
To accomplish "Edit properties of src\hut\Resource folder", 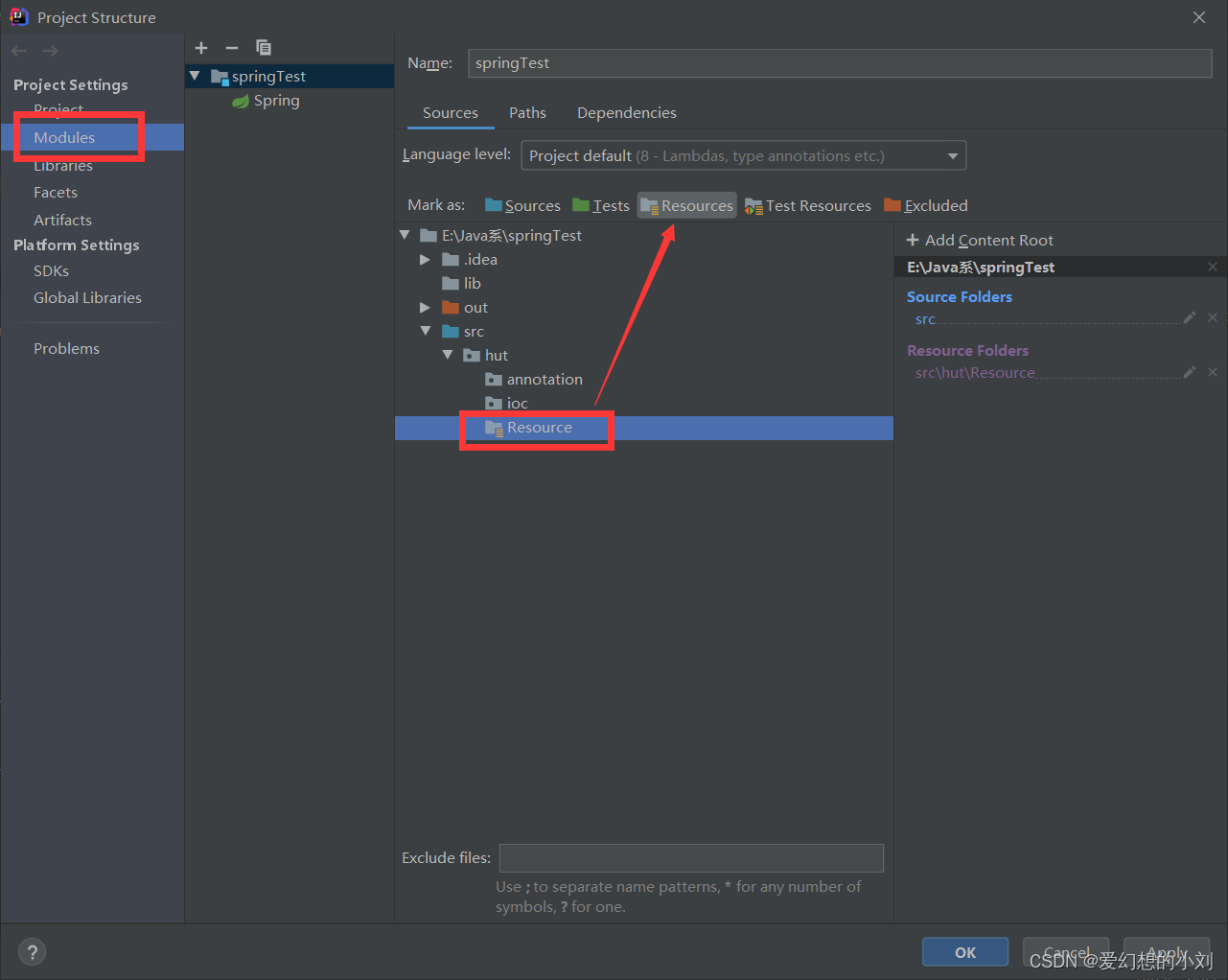I will coord(1190,372).
